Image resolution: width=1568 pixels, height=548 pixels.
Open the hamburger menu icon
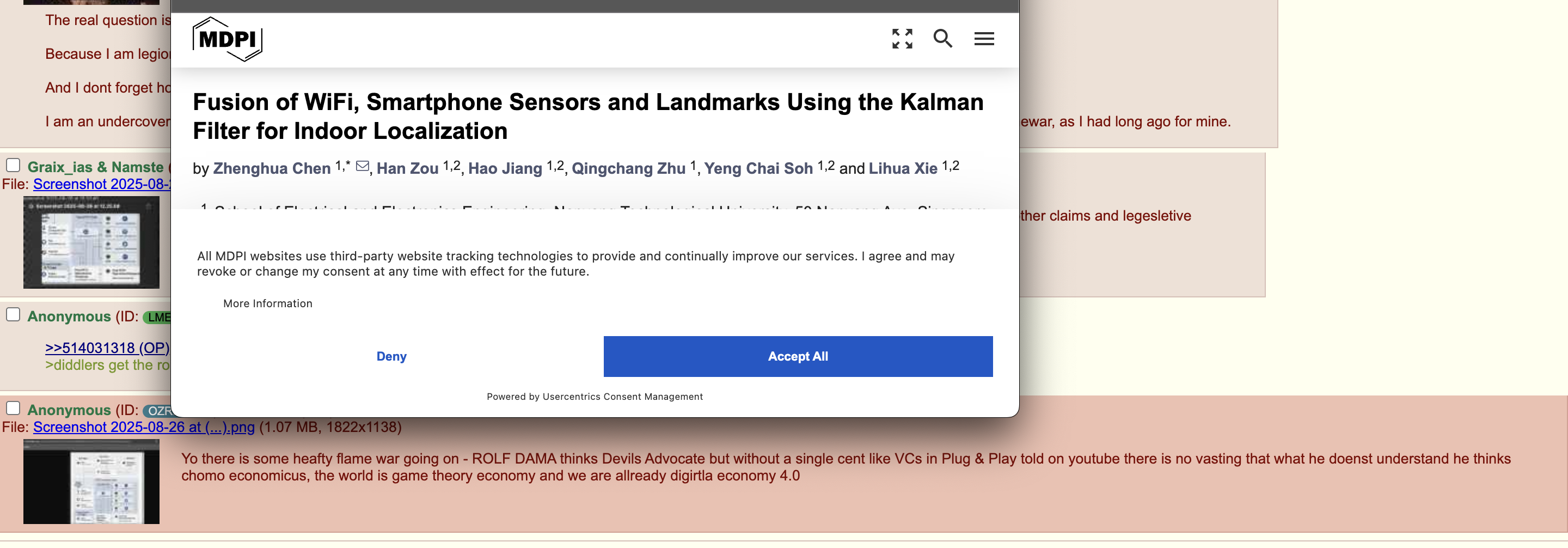pos(984,39)
